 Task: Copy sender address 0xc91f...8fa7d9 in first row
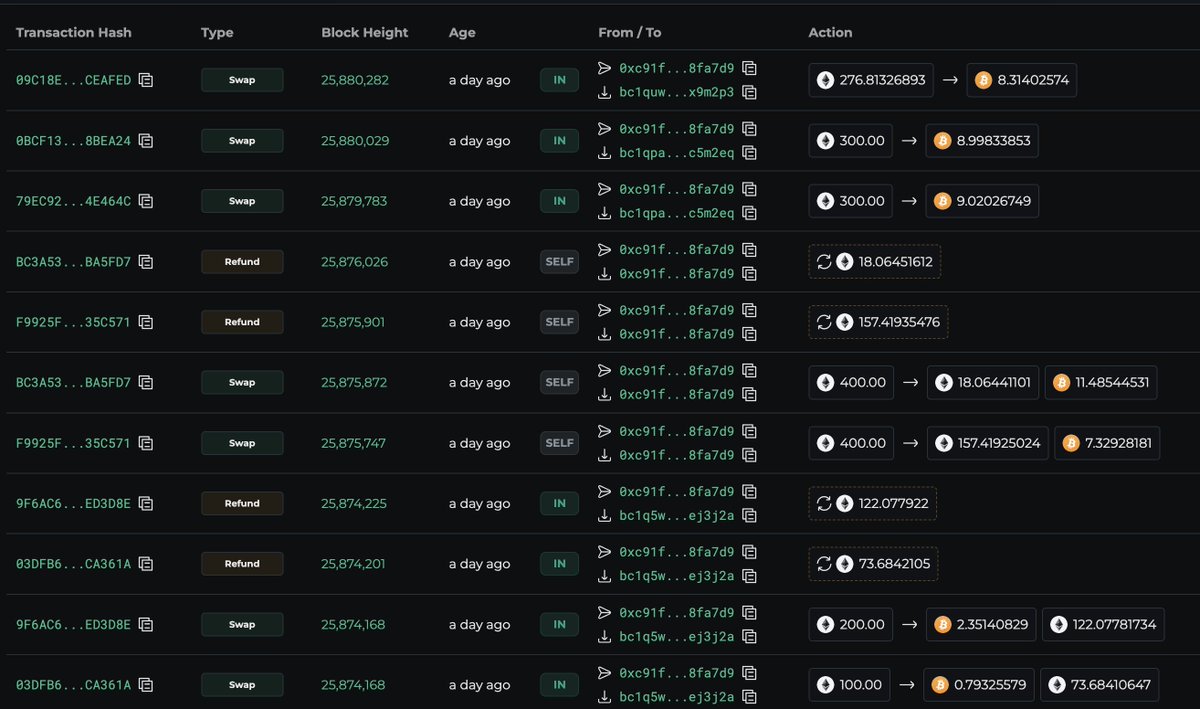coord(750,68)
